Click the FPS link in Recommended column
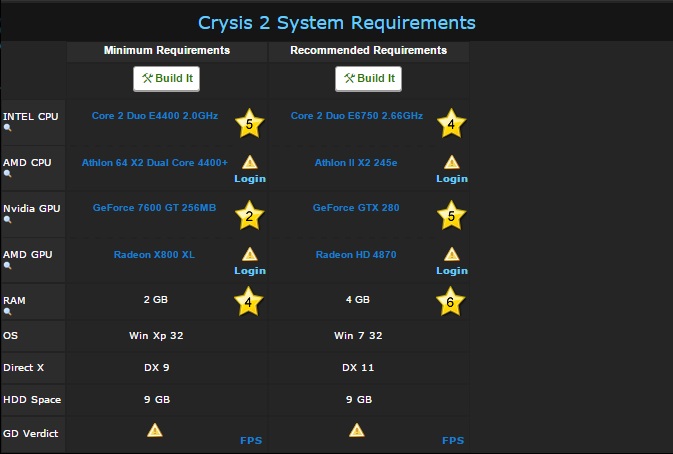Viewport: 673px width, 454px height. [453, 441]
